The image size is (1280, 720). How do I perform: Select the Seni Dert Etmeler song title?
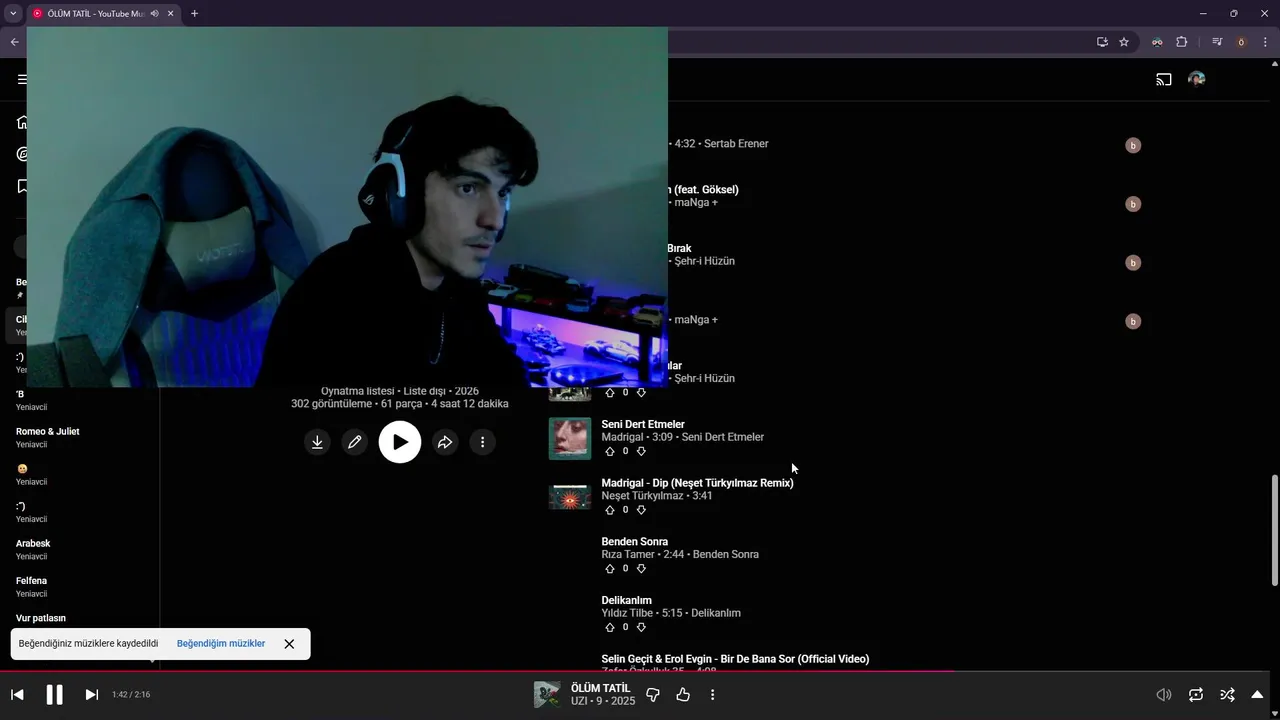[x=643, y=425]
